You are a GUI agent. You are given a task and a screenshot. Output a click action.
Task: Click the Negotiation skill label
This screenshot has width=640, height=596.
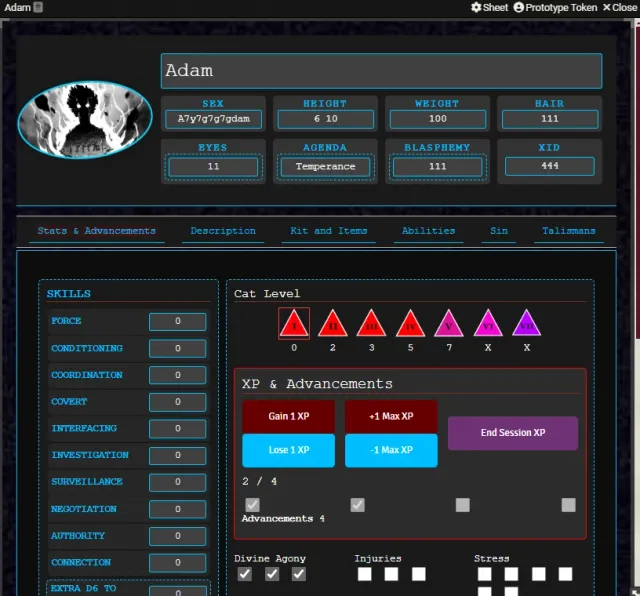click(x=84, y=509)
